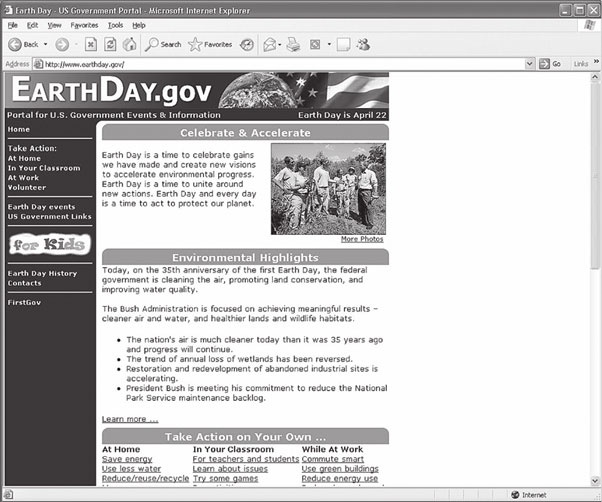This screenshot has height=502, width=602.
Task: Go to the Home page icon
Action: coord(130,44)
